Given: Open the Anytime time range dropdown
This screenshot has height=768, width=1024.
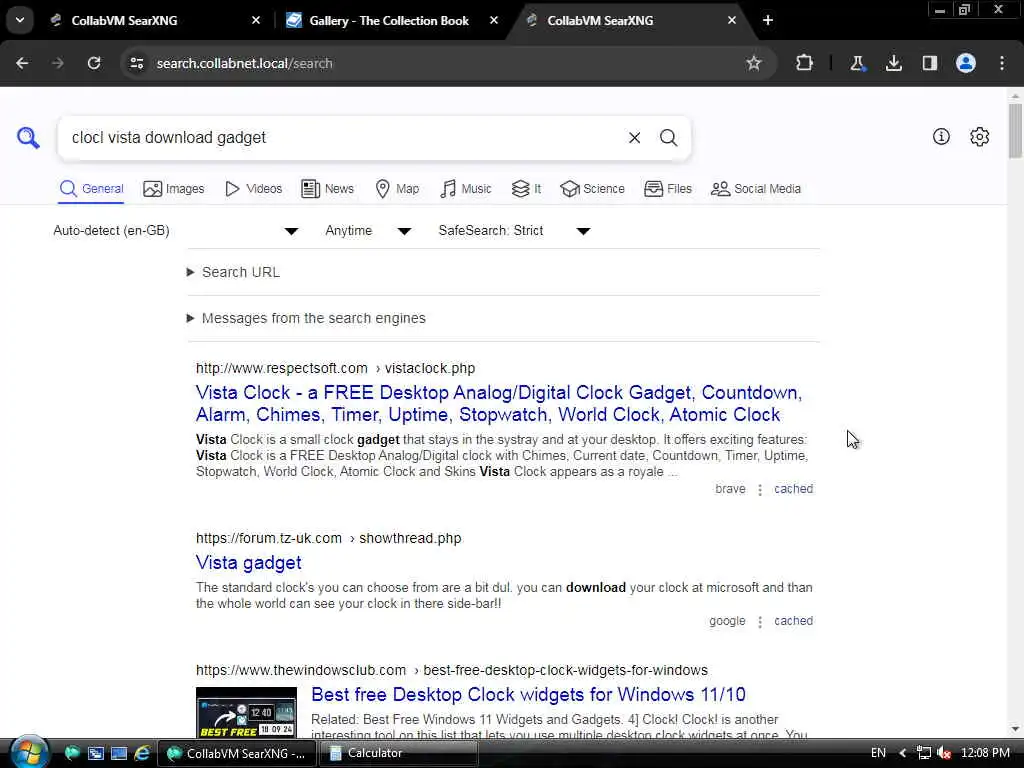Looking at the screenshot, I should 368,231.
